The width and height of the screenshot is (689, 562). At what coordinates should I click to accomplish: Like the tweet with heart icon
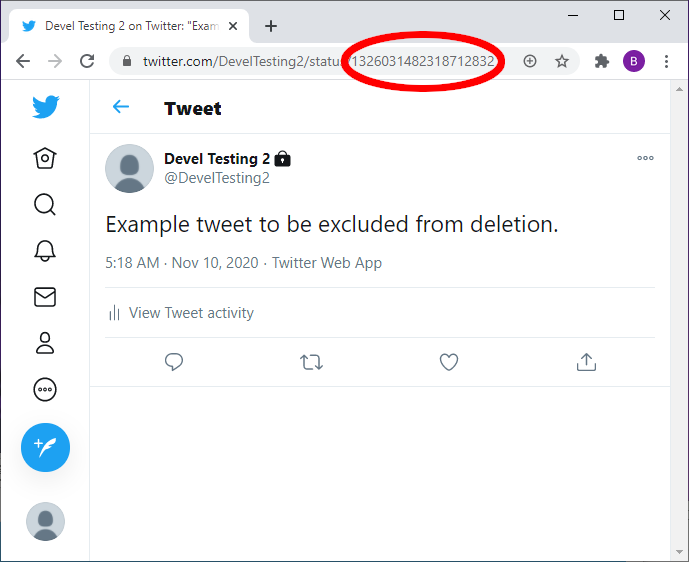coord(449,362)
